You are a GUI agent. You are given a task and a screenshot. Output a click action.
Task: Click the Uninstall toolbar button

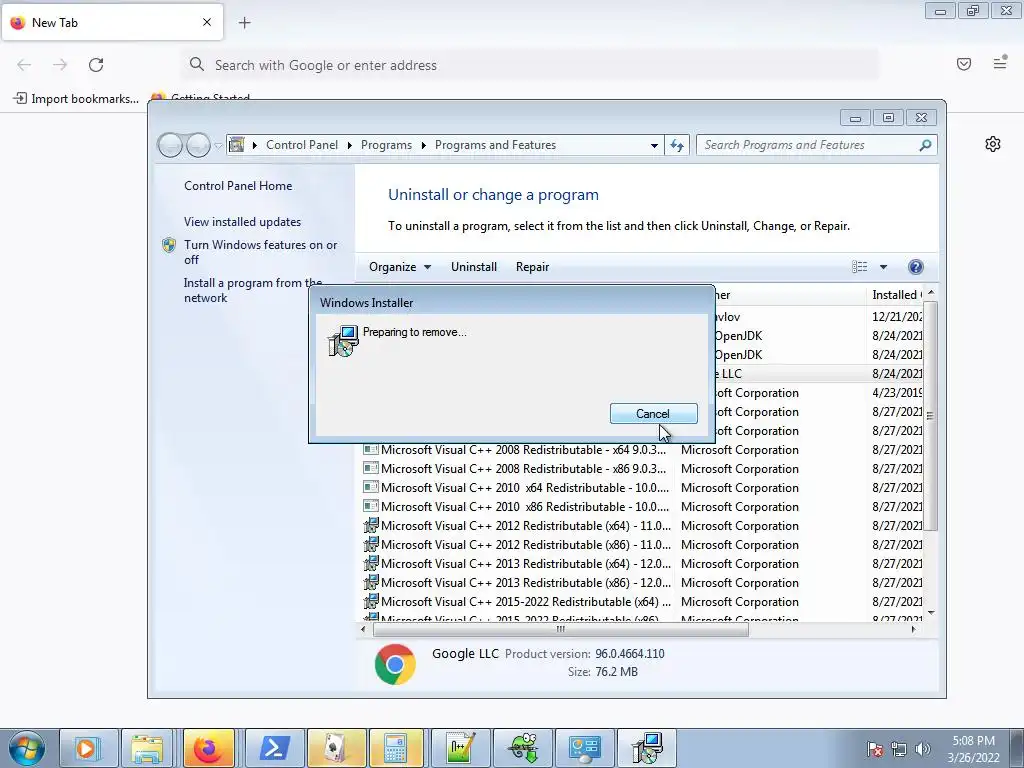pos(473,266)
